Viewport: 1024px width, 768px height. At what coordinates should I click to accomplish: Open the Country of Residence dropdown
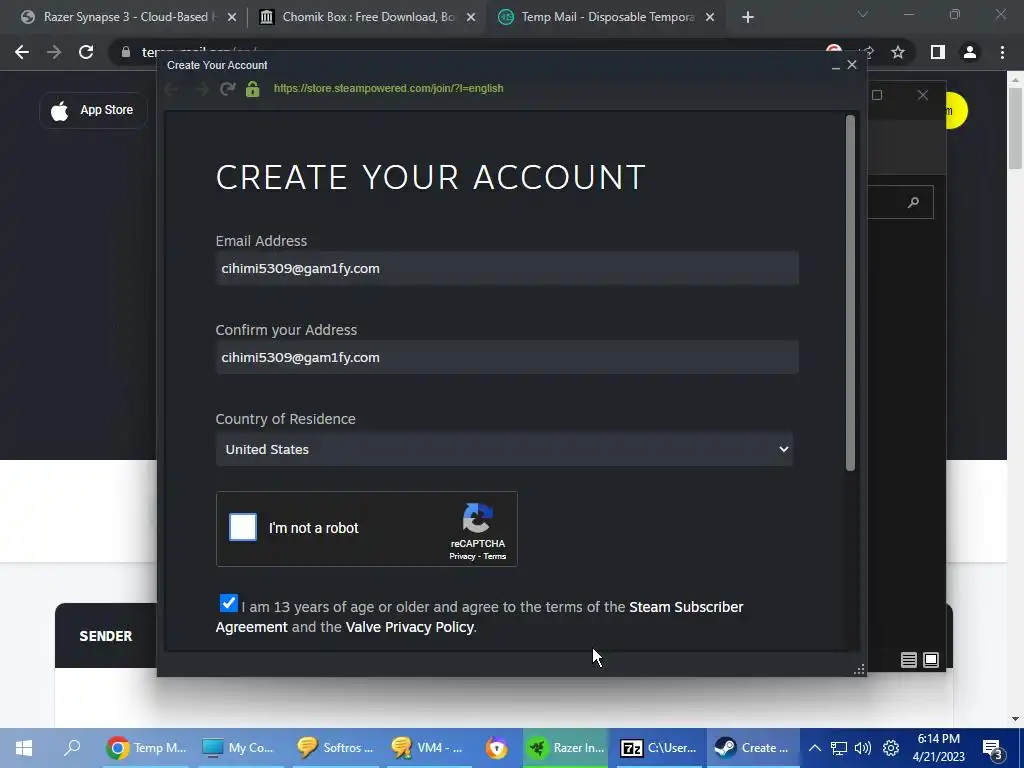pos(504,449)
